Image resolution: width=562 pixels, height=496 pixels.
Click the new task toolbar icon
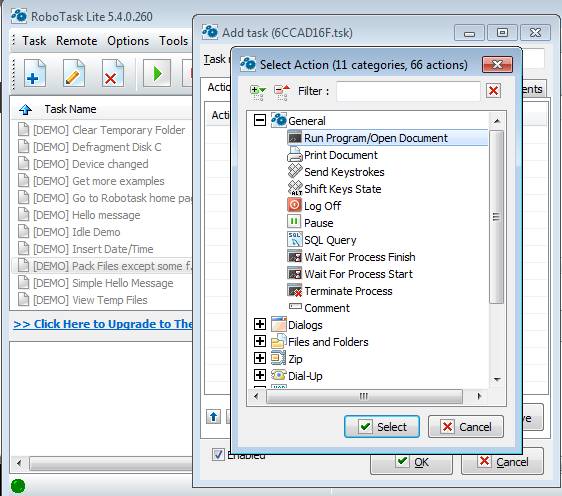(35, 74)
